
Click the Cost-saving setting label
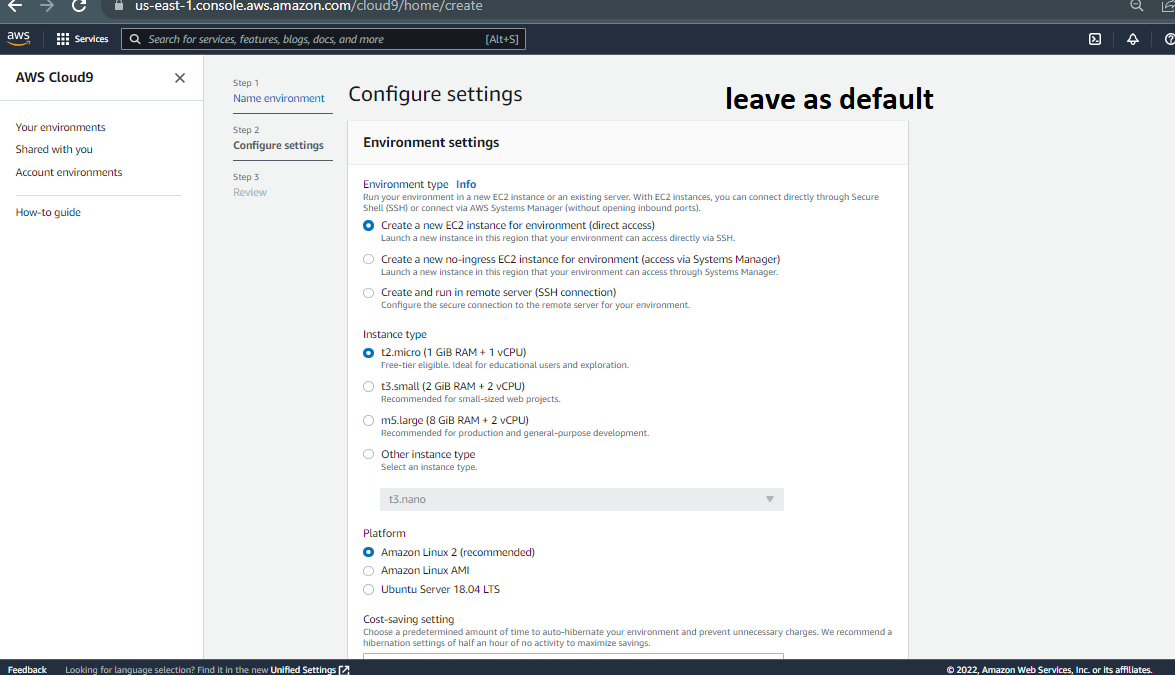point(408,620)
